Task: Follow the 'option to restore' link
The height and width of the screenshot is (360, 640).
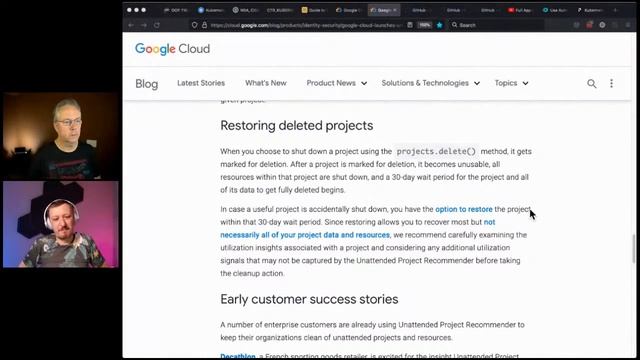Action: pos(464,209)
